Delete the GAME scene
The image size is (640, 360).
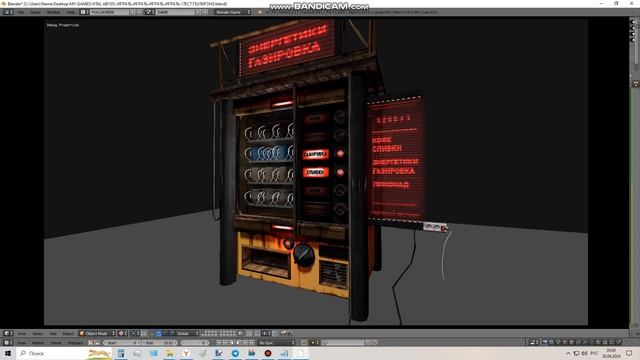205,12
